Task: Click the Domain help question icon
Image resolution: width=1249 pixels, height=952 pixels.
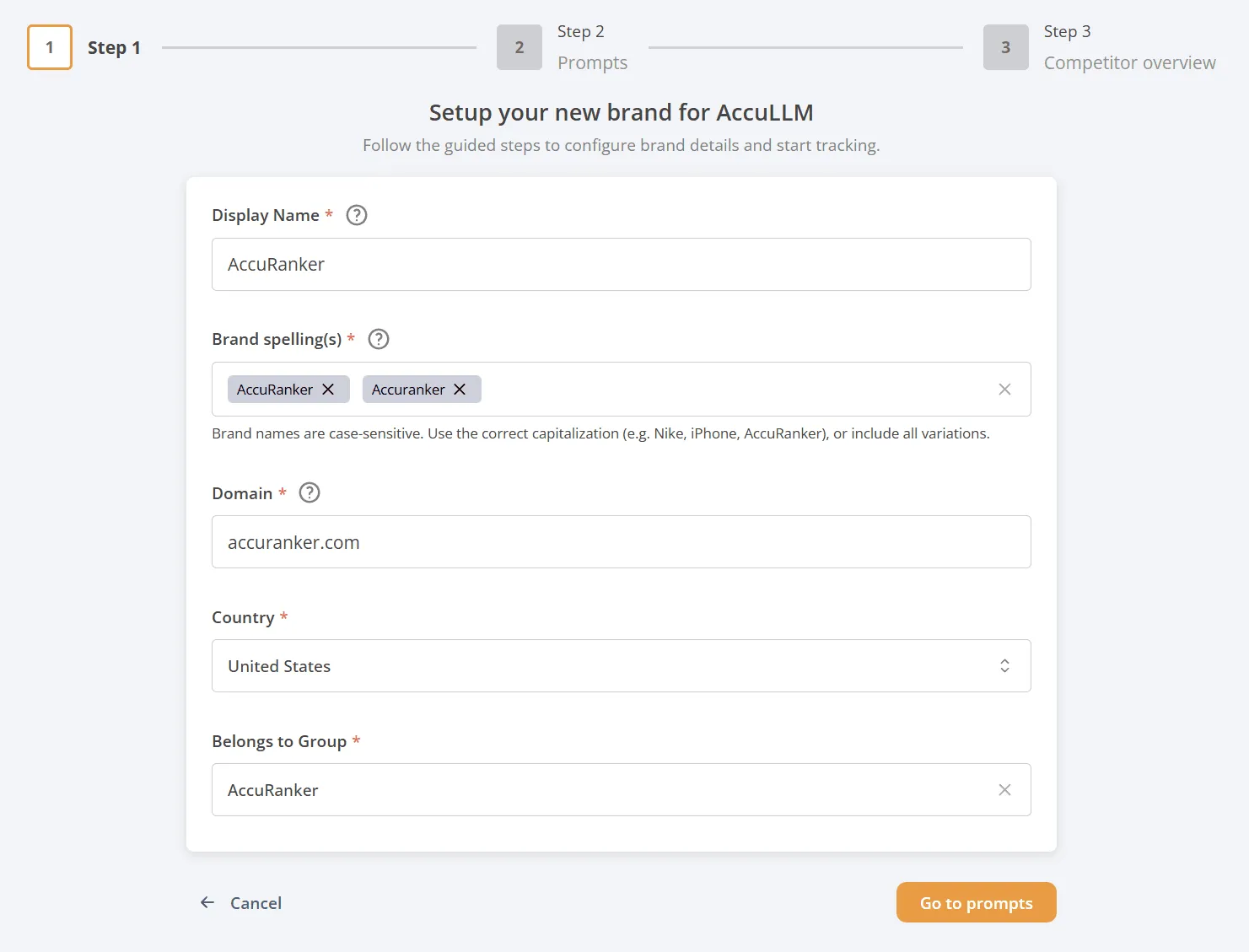Action: tap(310, 492)
